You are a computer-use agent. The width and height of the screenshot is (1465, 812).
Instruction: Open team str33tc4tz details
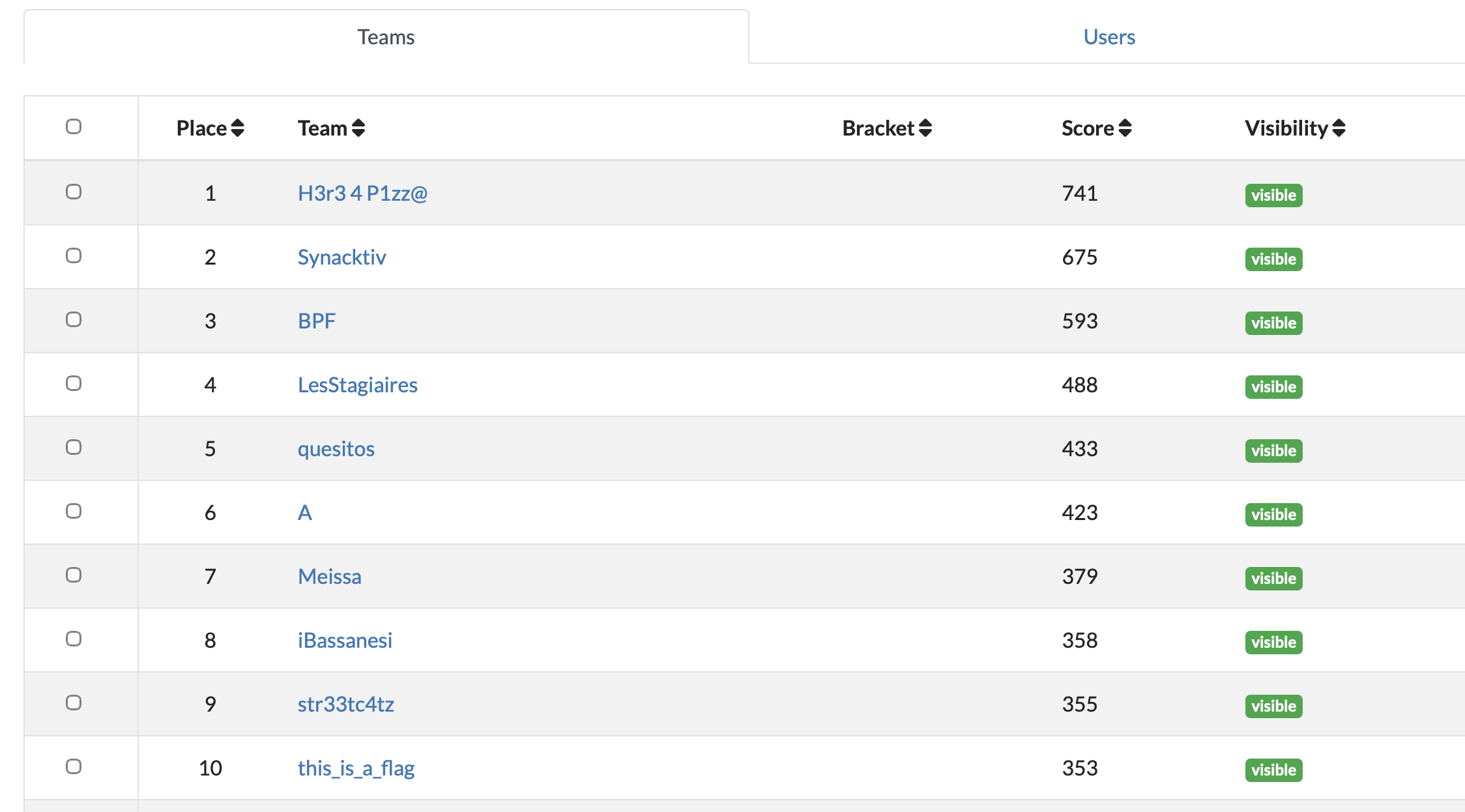(345, 704)
